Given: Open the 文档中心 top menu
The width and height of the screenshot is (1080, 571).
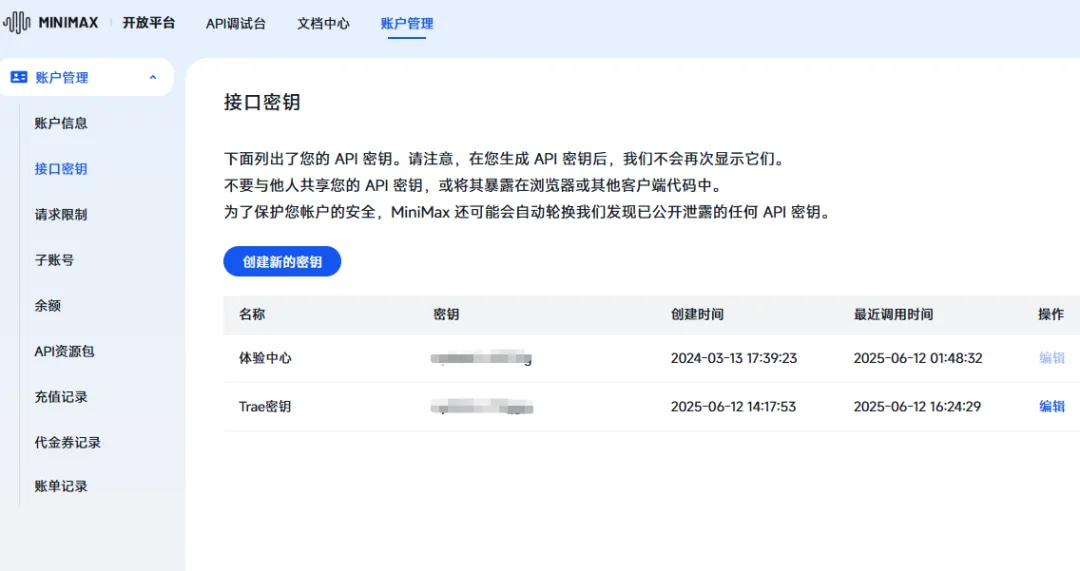Looking at the screenshot, I should coord(323,23).
